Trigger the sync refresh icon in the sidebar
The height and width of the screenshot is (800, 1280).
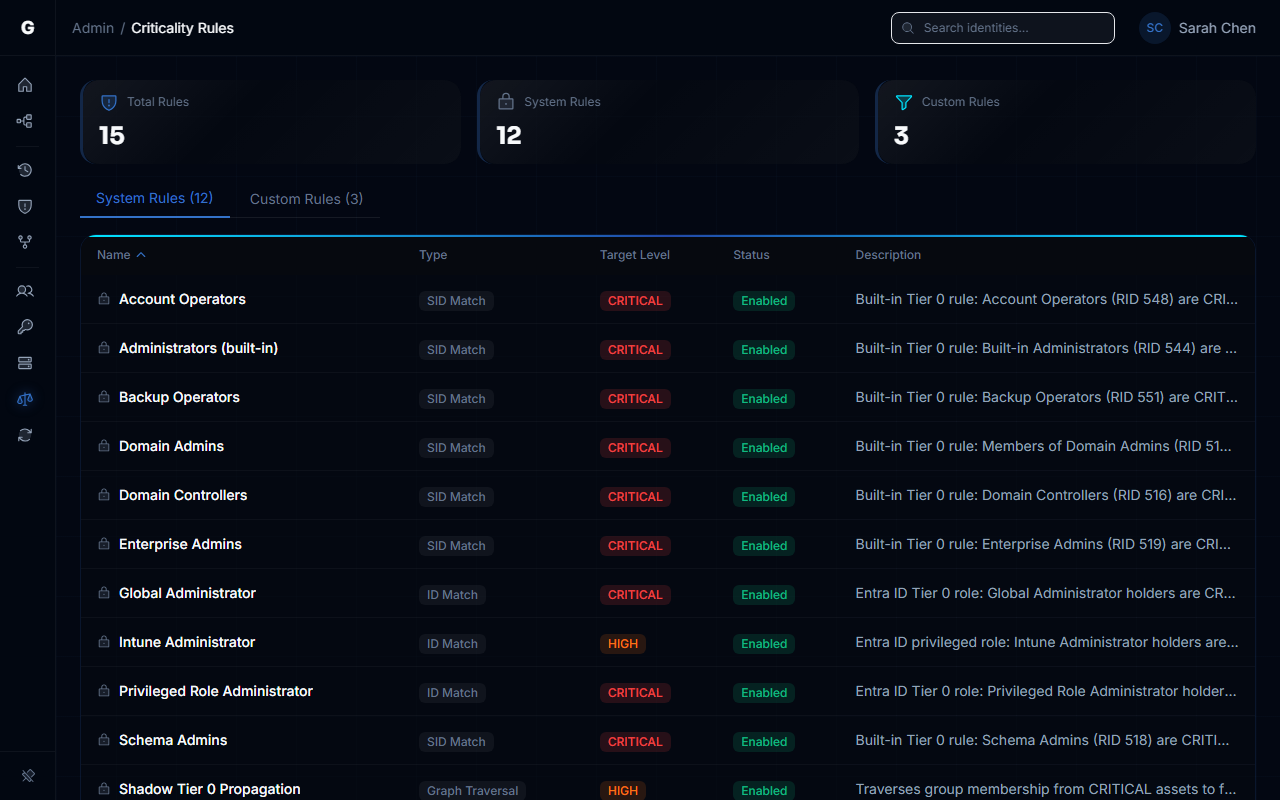point(25,435)
